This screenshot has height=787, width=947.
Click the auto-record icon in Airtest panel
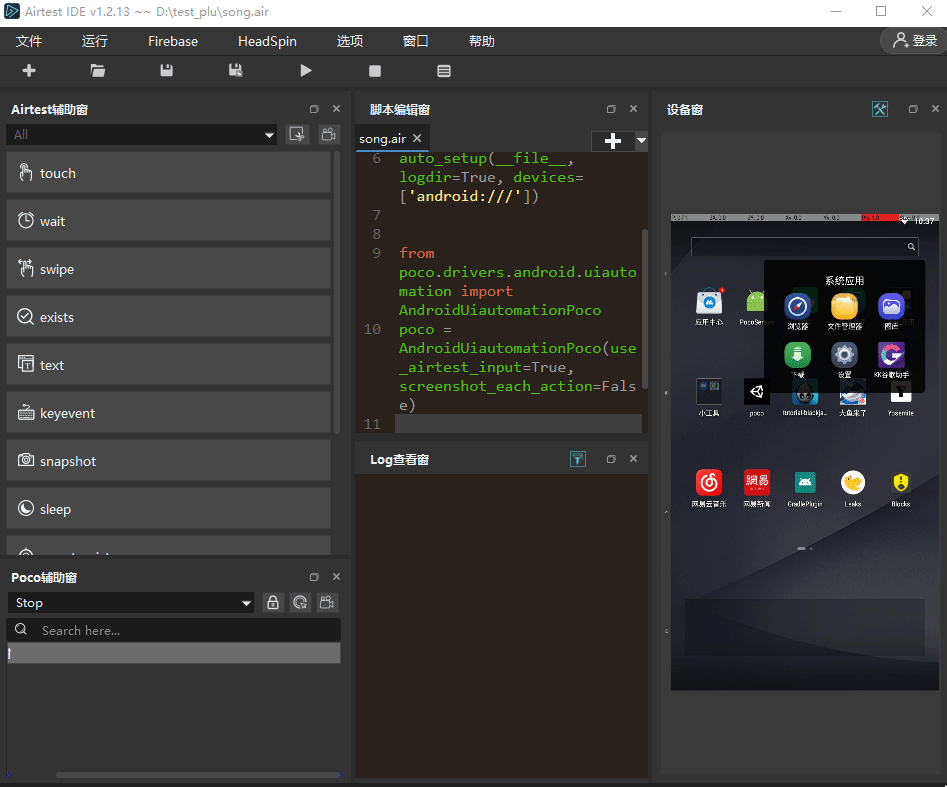pyautogui.click(x=297, y=134)
